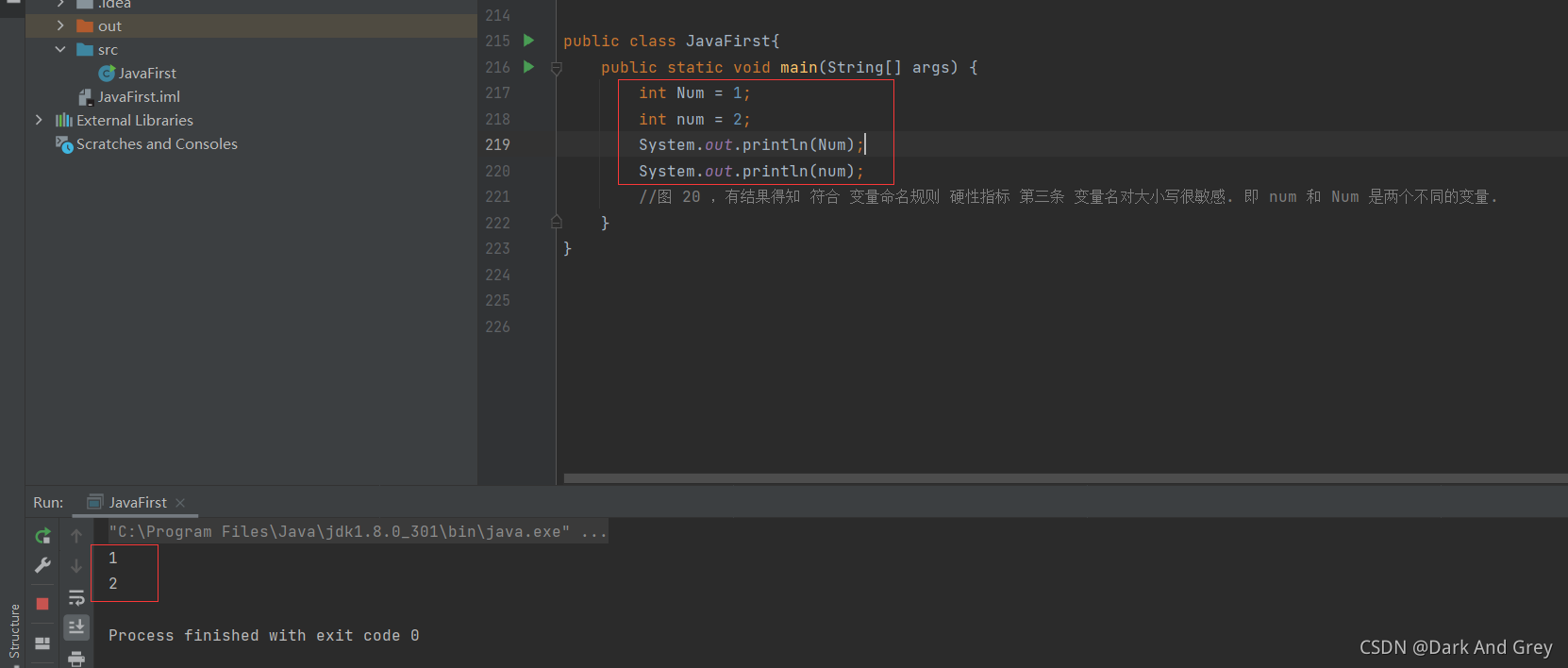The image size is (1568, 668).
Task: Click the Print console output icon
Action: click(76, 659)
